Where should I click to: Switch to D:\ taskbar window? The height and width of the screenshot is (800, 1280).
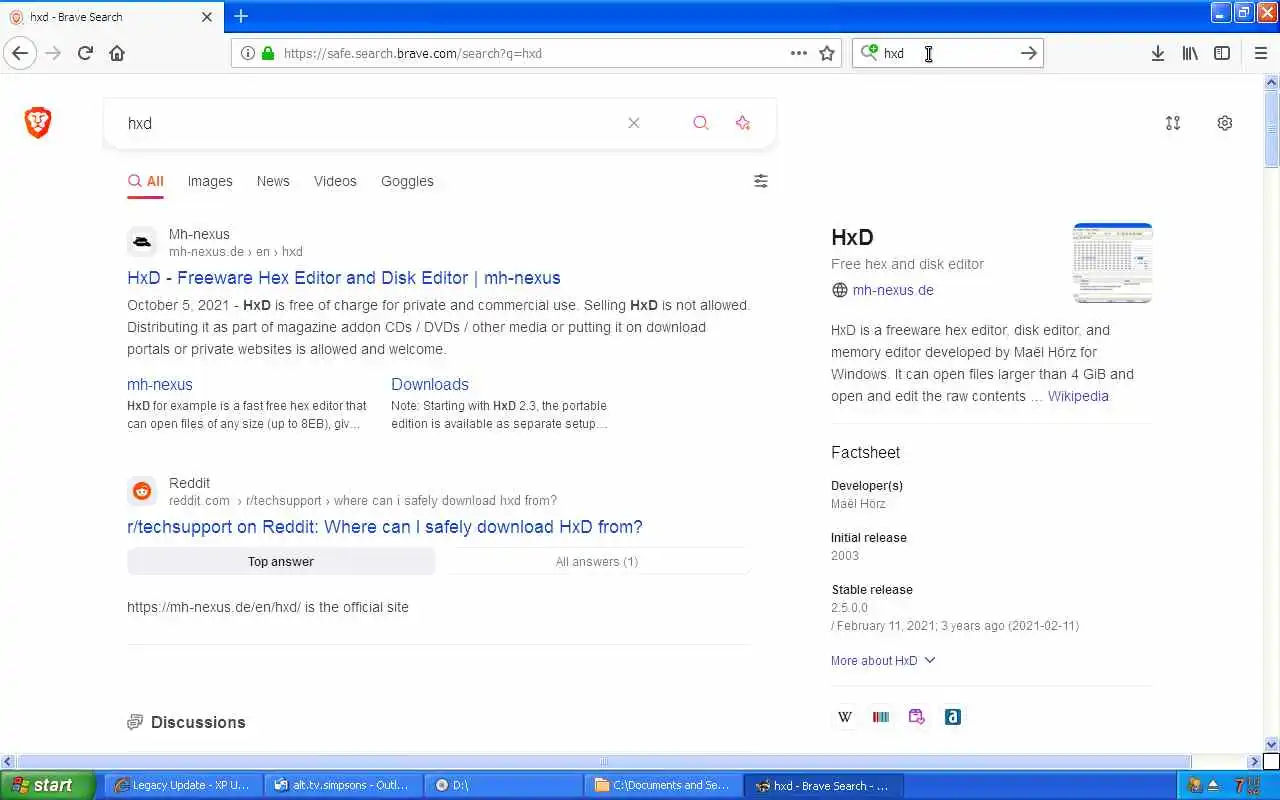(x=503, y=785)
